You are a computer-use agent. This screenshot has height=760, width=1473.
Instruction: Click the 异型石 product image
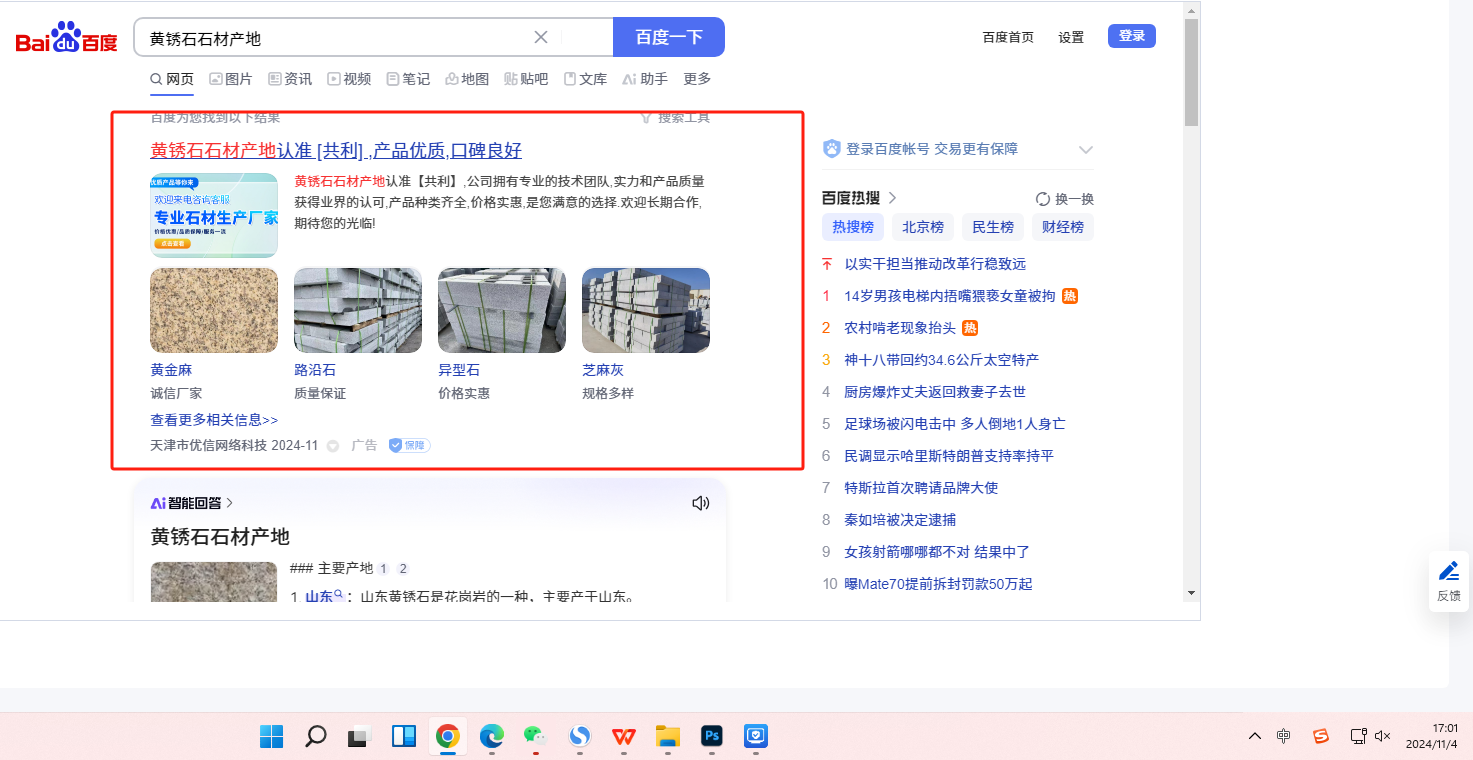(x=502, y=310)
